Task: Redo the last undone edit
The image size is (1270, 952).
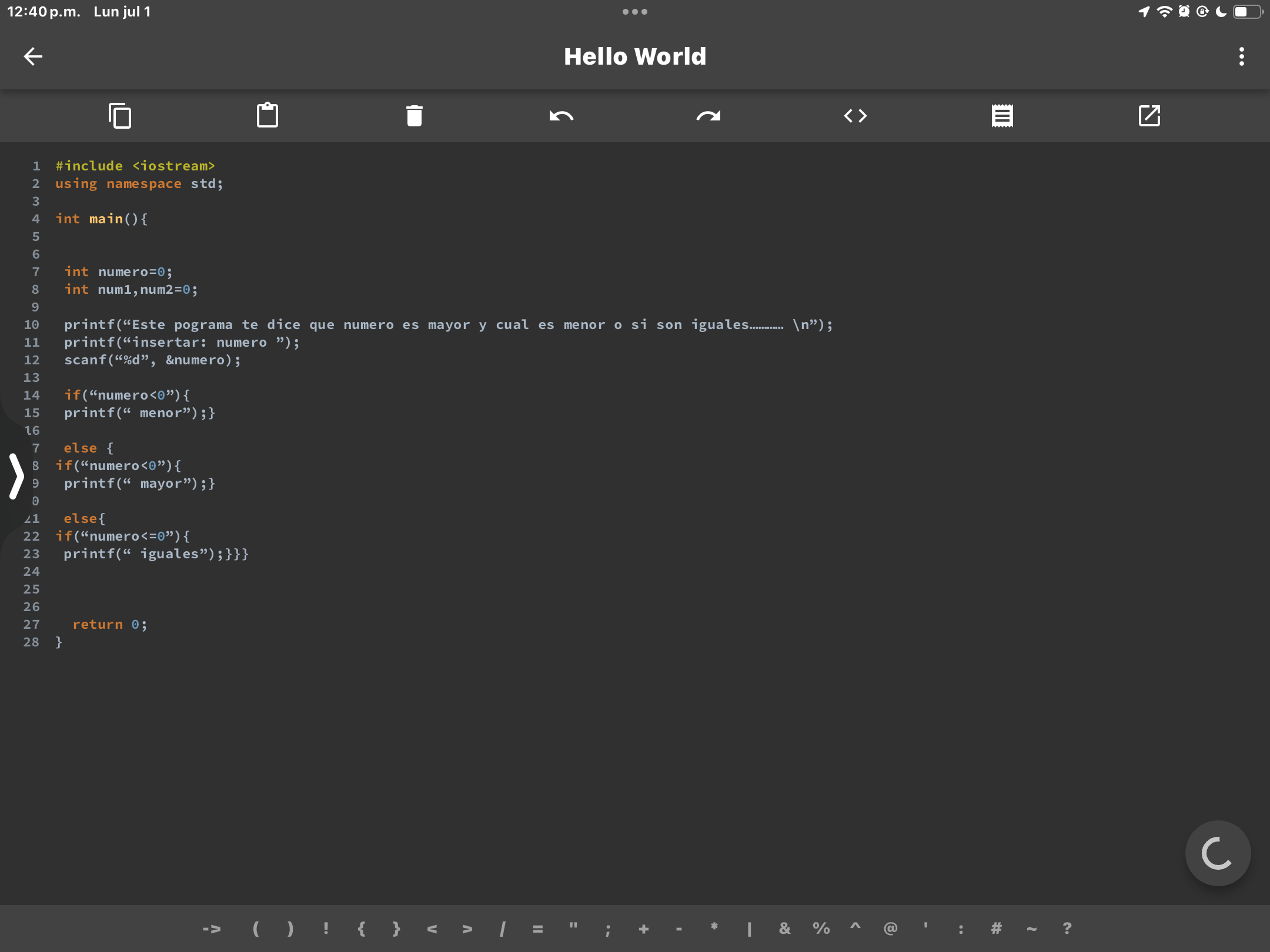Action: point(708,116)
